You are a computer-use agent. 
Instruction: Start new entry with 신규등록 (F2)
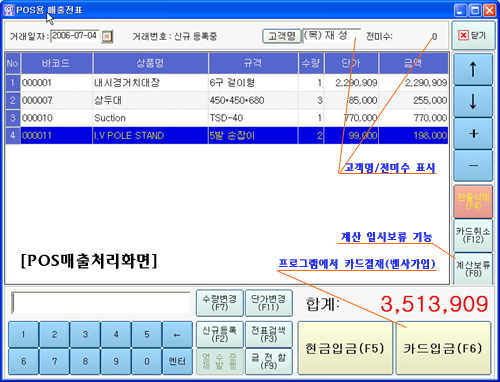pos(219,334)
